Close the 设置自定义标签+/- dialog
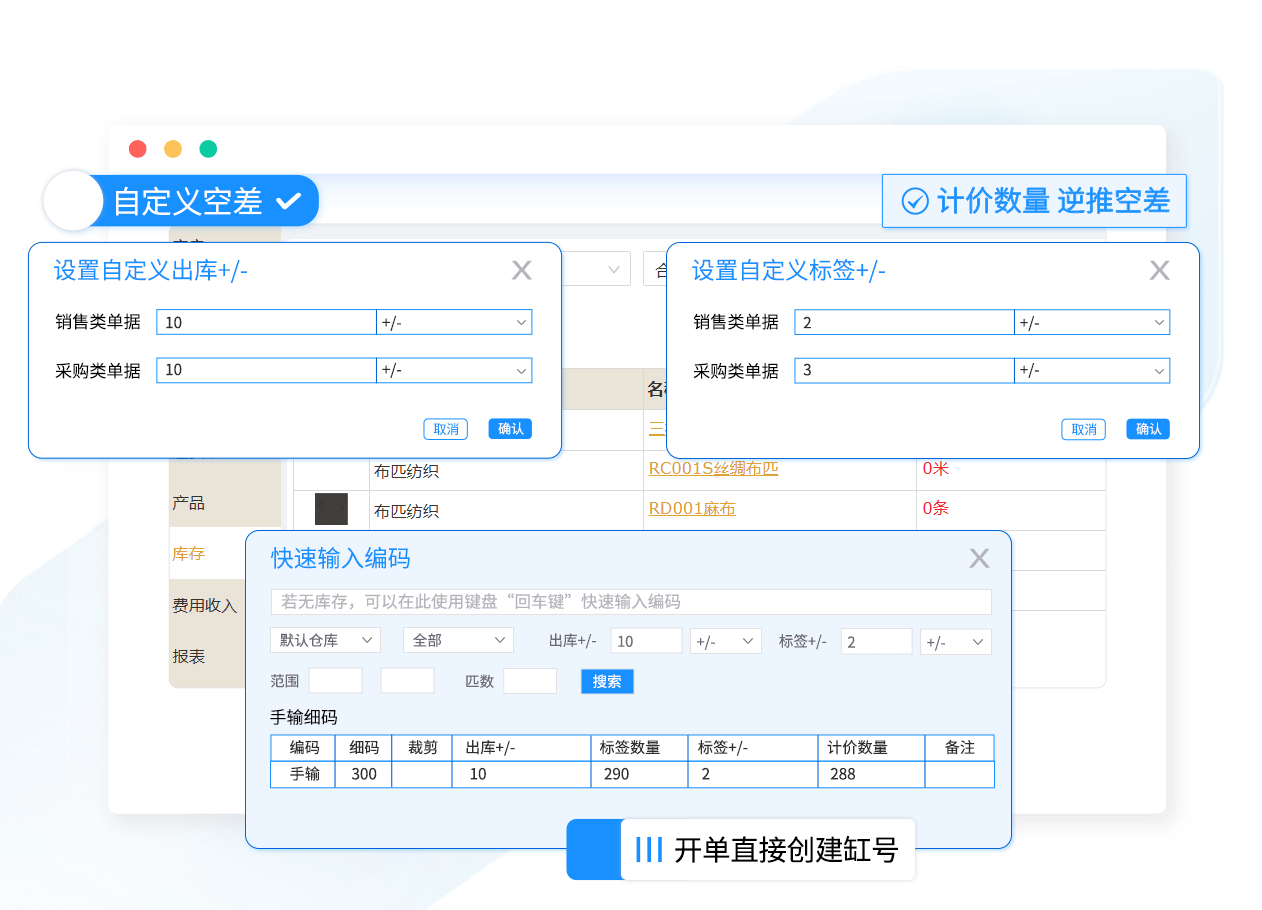Screen dimensions: 1262x910 pos(1159,270)
